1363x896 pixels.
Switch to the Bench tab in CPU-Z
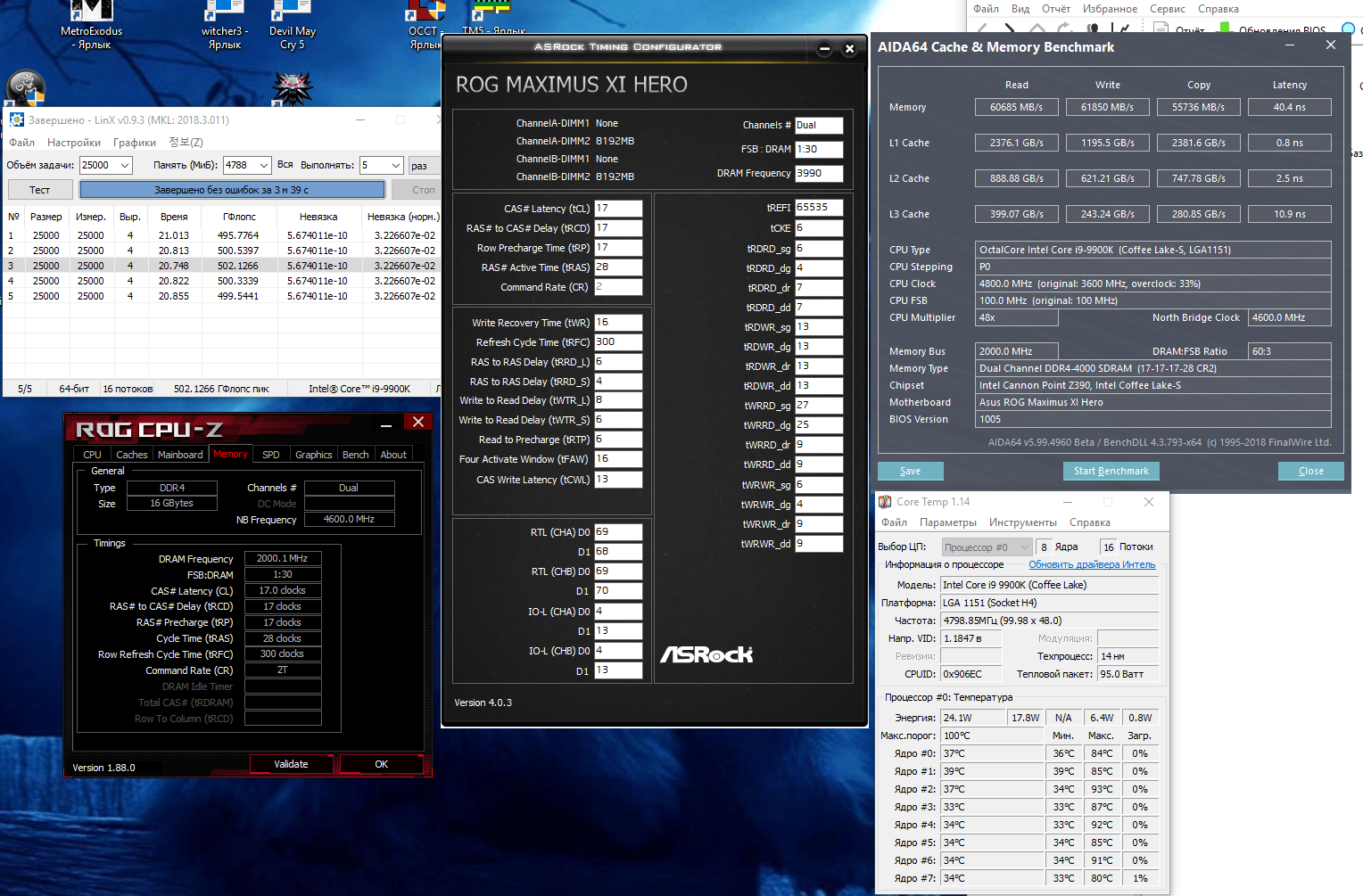click(x=356, y=455)
